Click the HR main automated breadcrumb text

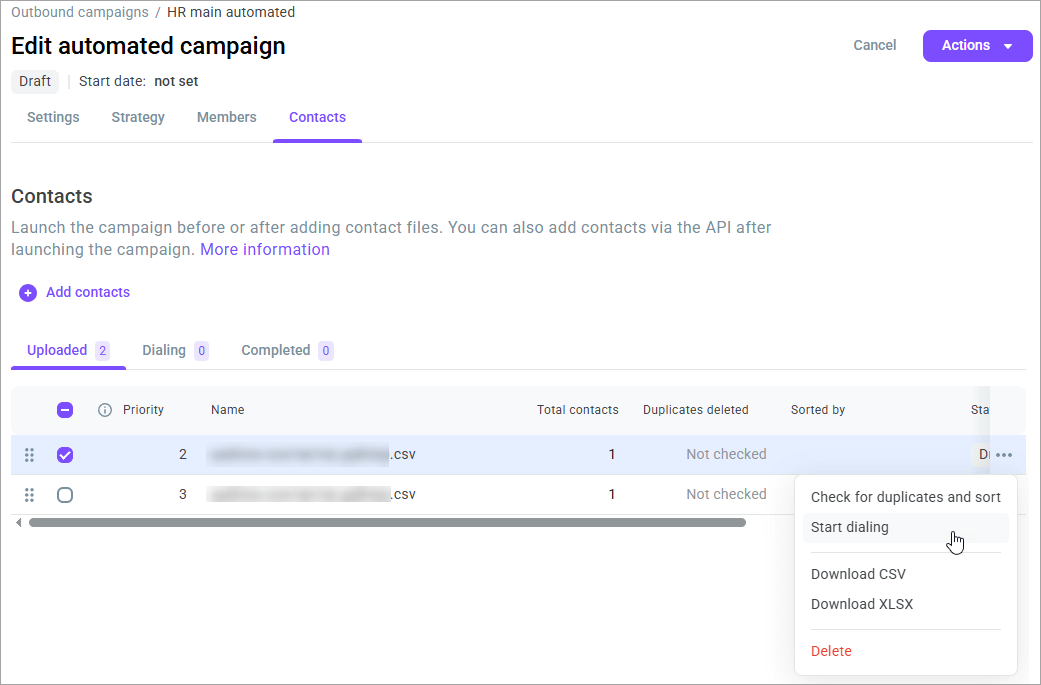231,13
